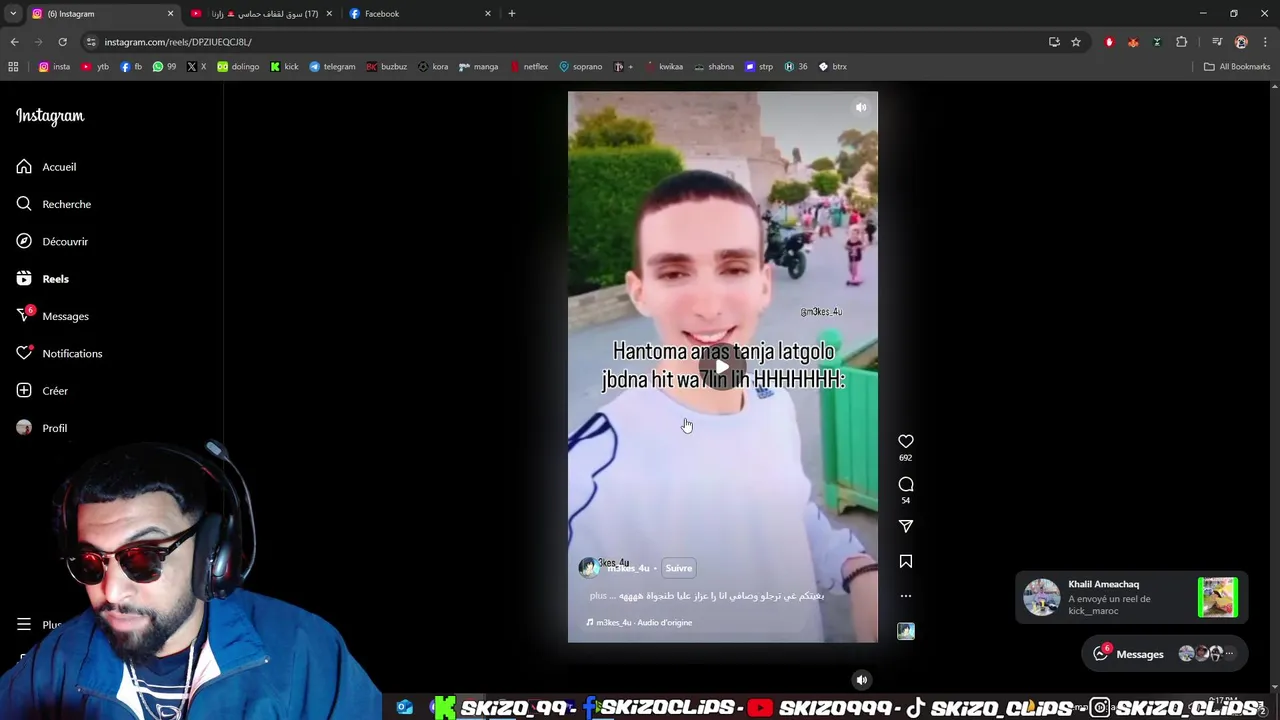Open the manga bookmark

click(x=478, y=67)
